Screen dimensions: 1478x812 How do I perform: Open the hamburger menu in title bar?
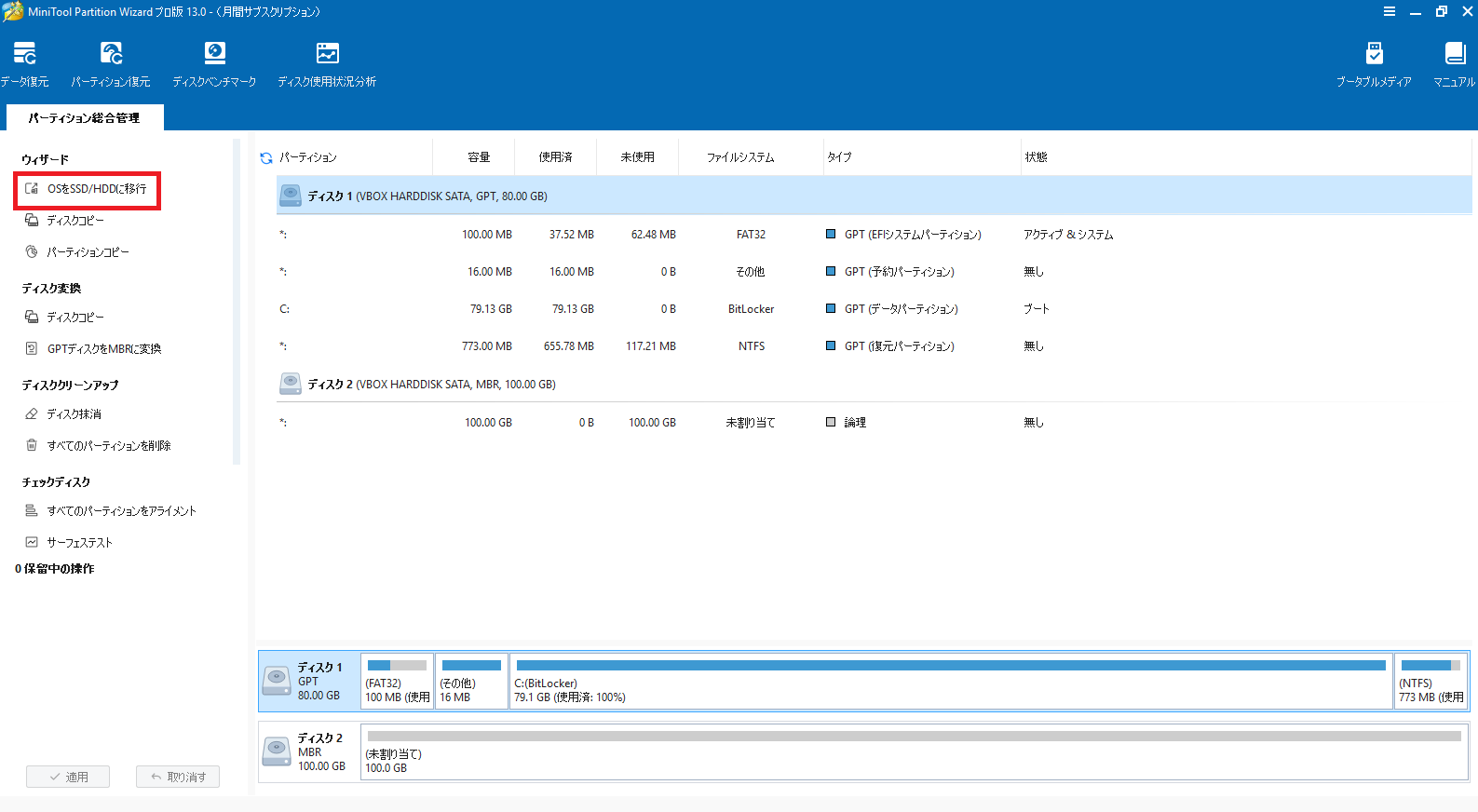click(1389, 11)
